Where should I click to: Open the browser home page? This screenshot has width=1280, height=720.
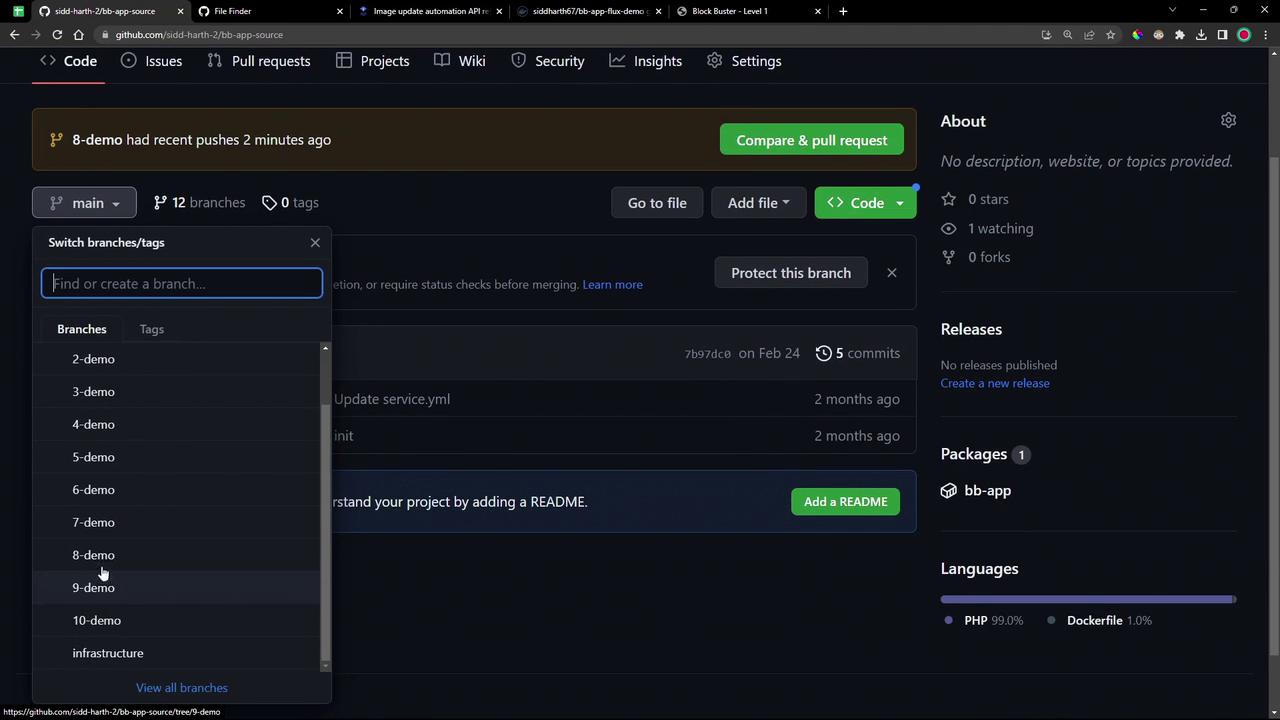78,35
